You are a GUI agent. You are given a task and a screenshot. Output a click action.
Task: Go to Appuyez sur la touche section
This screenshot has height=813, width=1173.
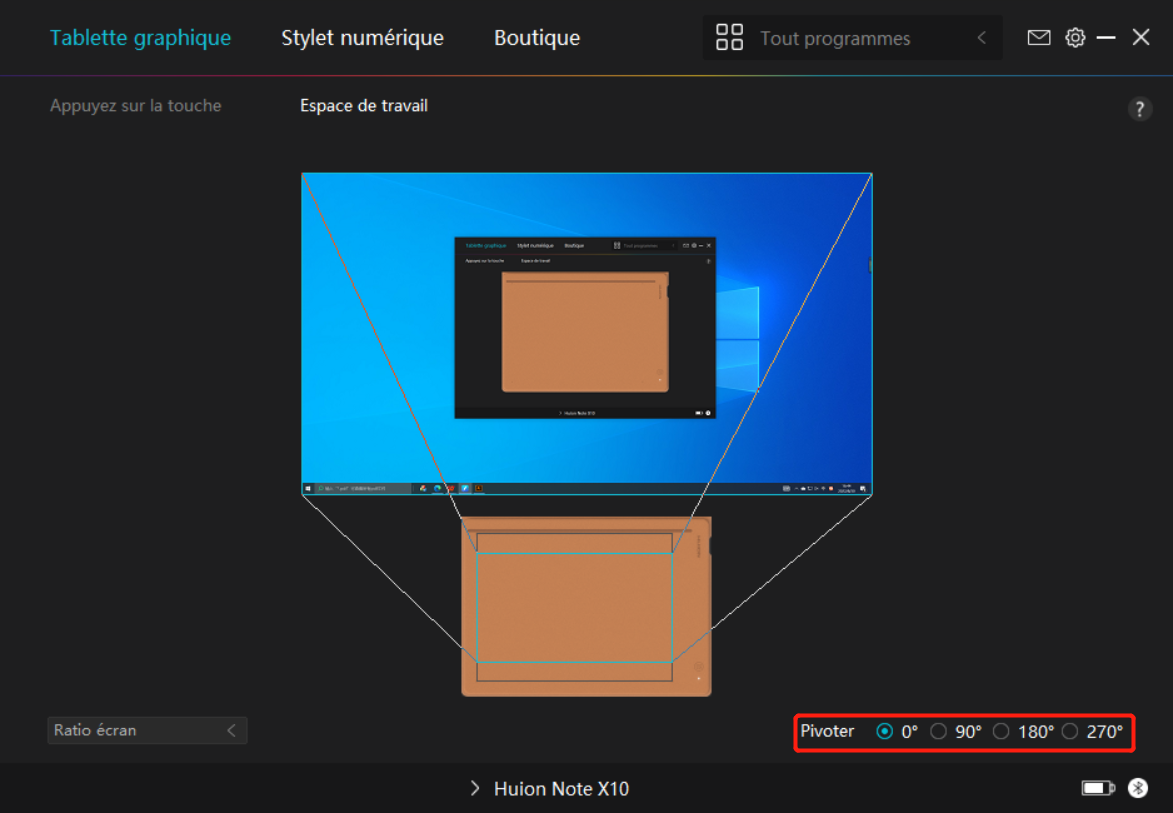point(136,106)
